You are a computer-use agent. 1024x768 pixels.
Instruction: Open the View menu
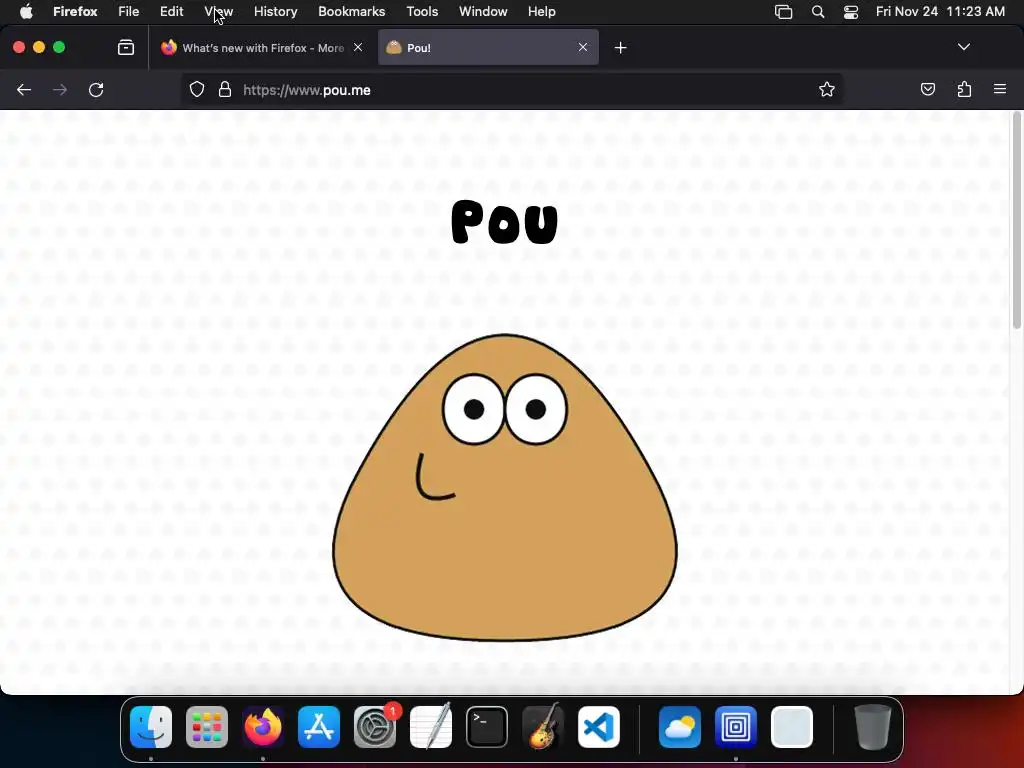tap(219, 11)
